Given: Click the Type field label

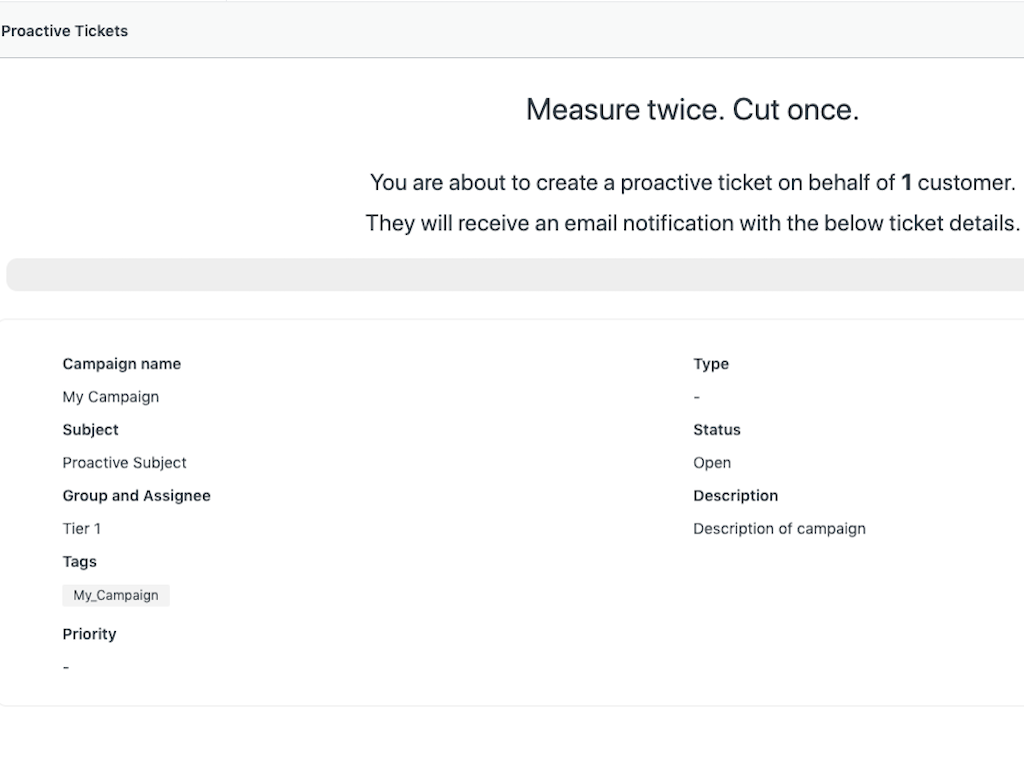Looking at the screenshot, I should pyautogui.click(x=711, y=364).
